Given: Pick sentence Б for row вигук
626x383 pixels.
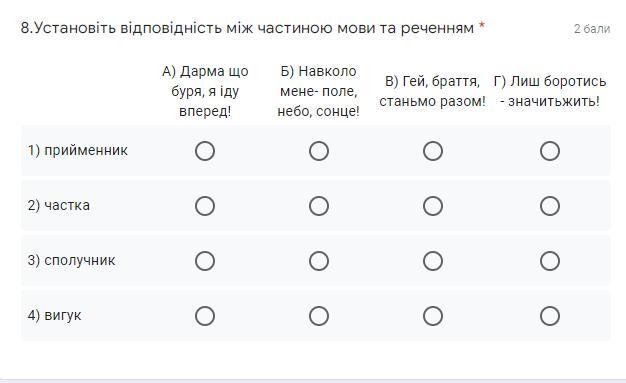Looking at the screenshot, I should 319,316.
